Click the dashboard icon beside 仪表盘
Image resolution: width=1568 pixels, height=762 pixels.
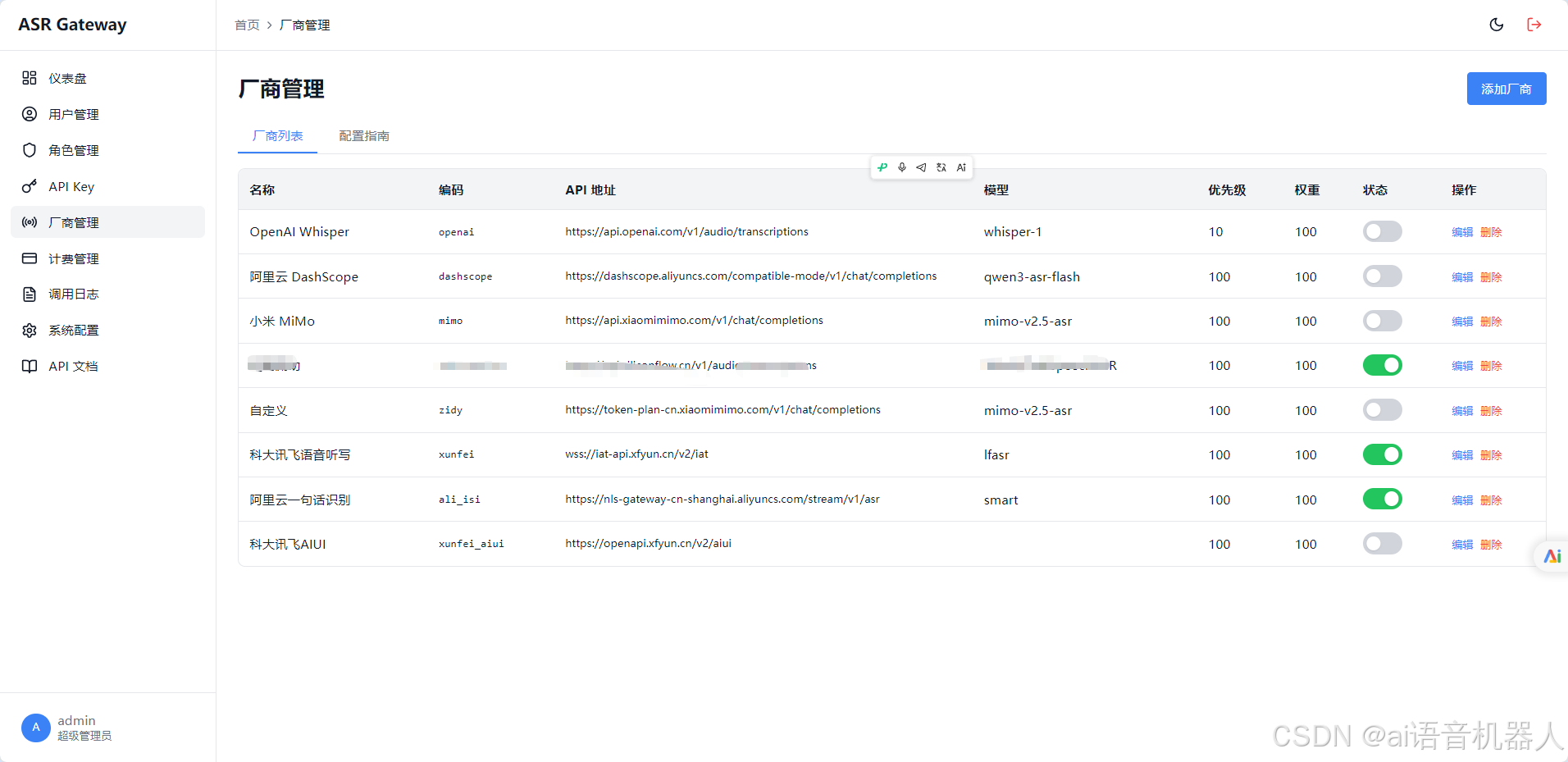click(30, 78)
